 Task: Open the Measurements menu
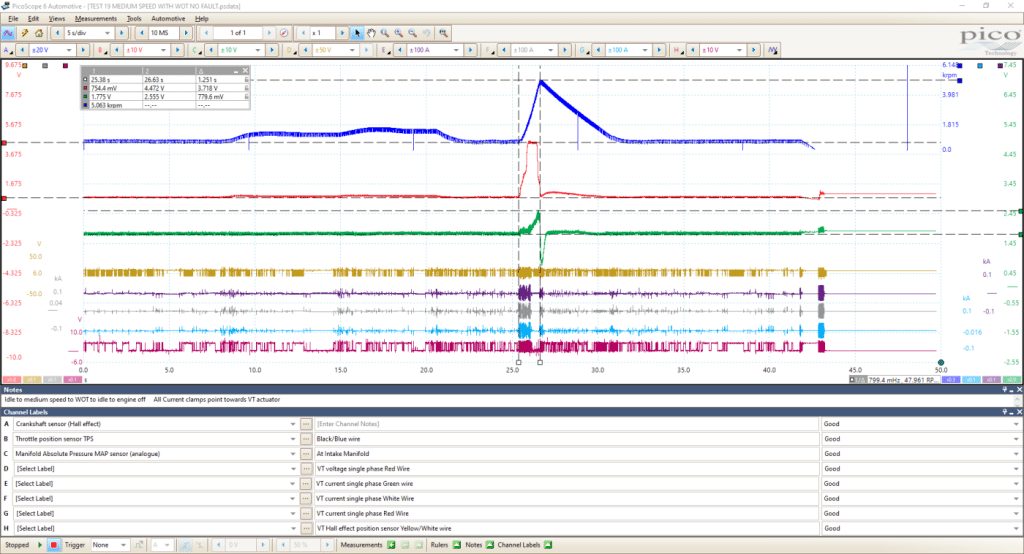[95, 18]
